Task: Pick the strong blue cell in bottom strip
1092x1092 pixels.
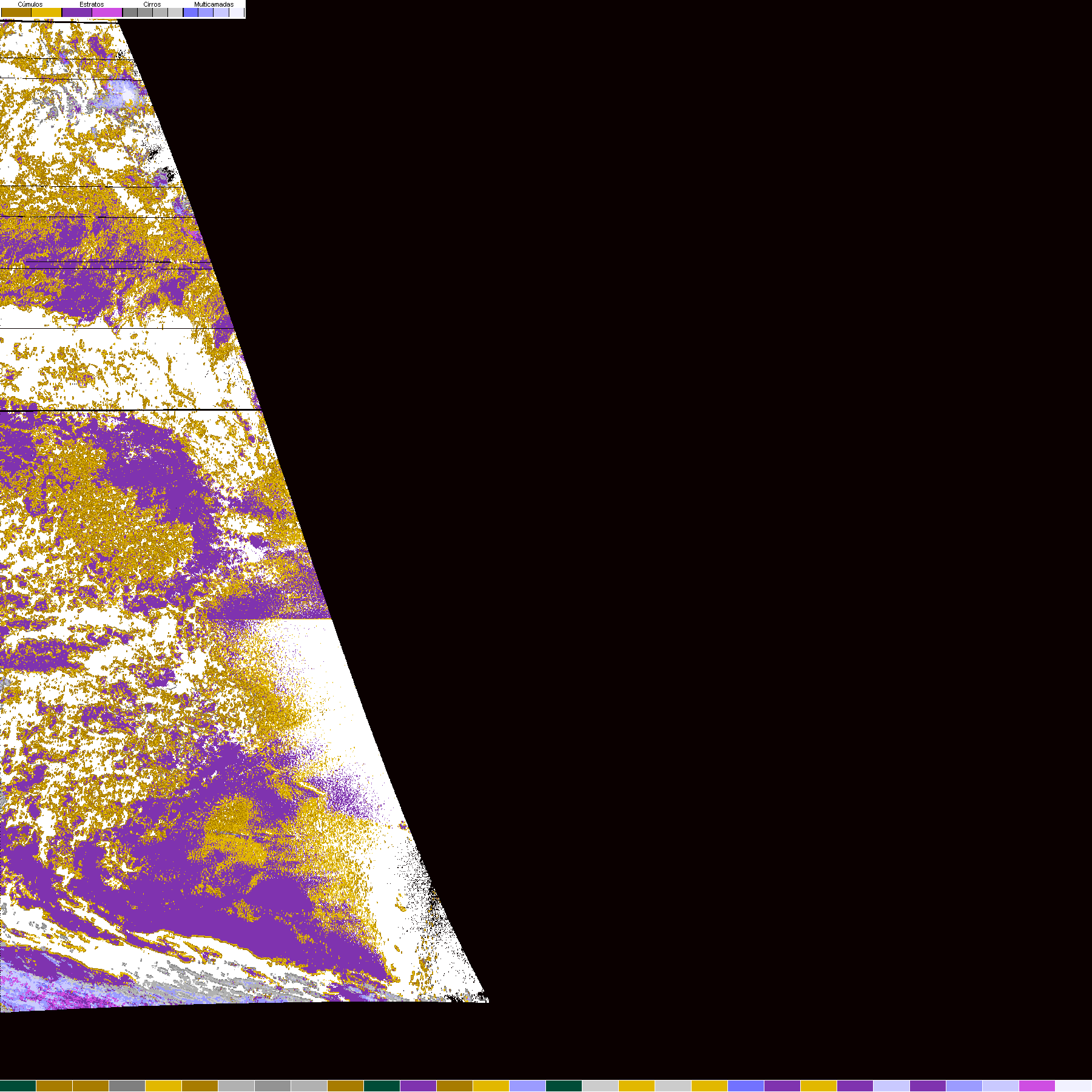Action: click(x=746, y=1086)
